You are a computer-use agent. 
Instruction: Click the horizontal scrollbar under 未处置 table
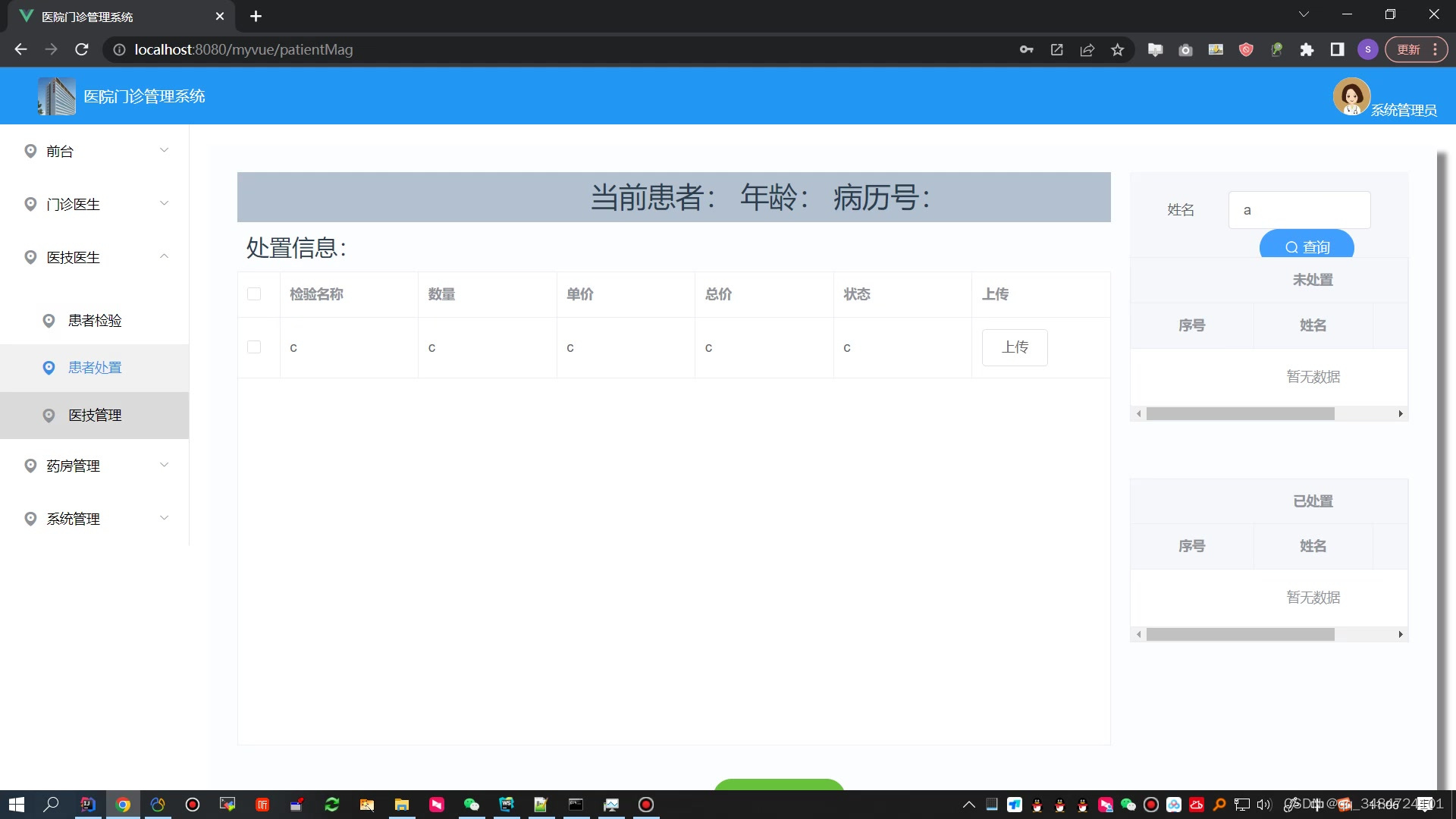click(x=1240, y=414)
